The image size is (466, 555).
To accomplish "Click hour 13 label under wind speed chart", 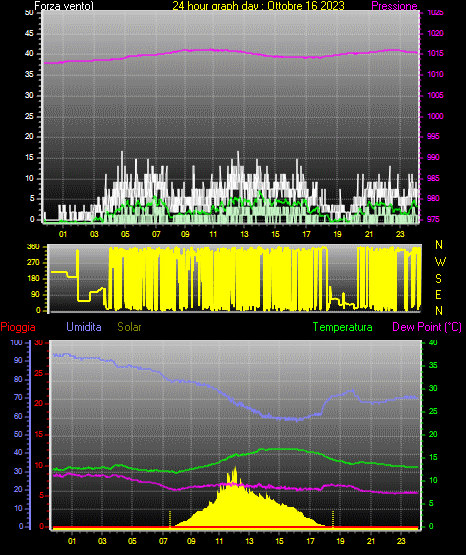I will coord(244,234).
